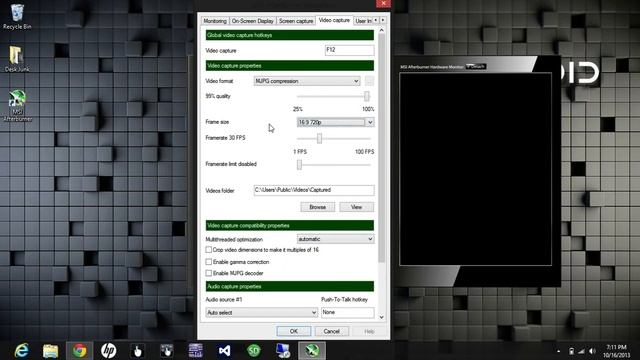
Task: Open Internet Explorer from the taskbar
Action: click(21, 351)
